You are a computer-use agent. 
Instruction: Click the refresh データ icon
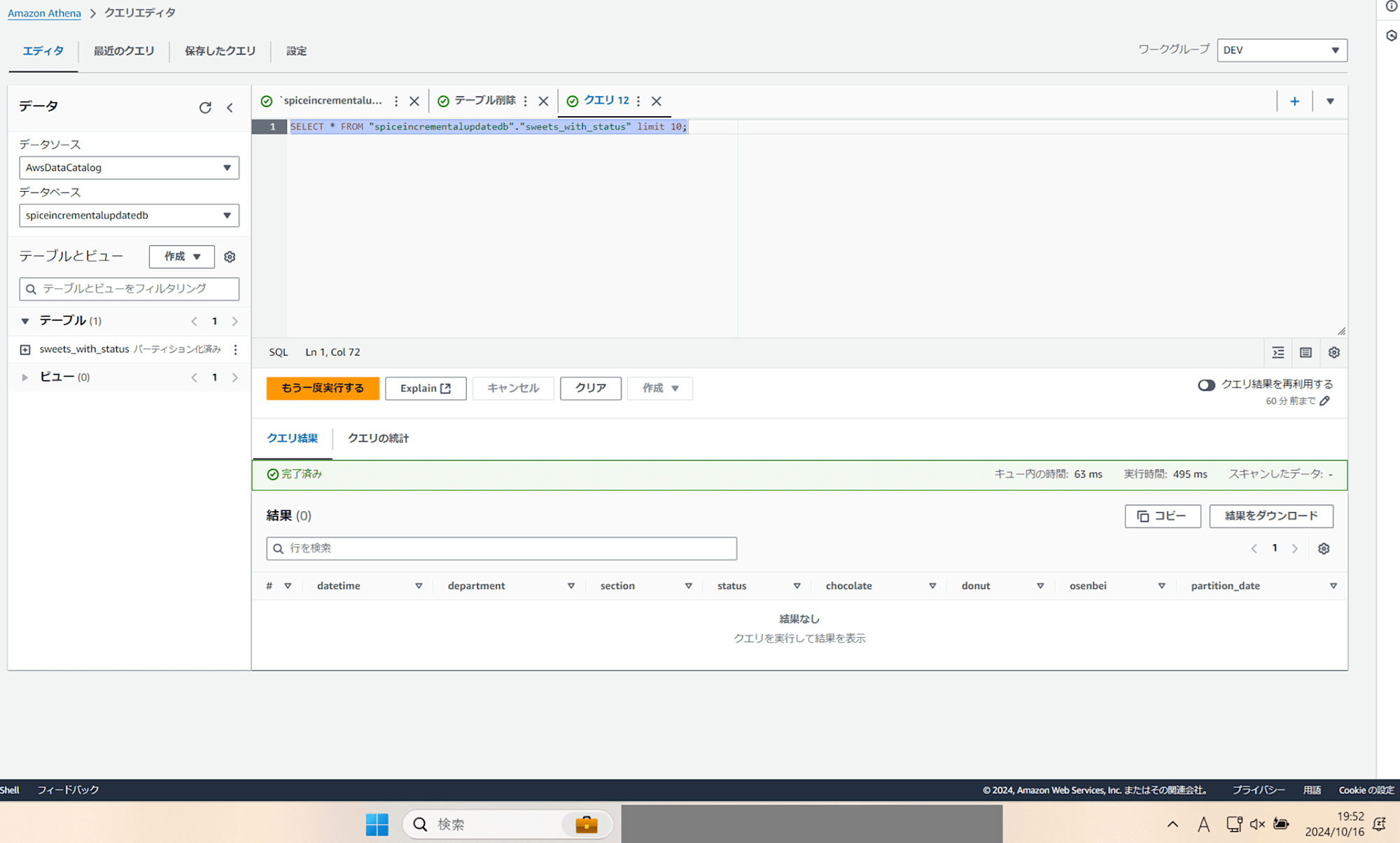pyautogui.click(x=205, y=106)
